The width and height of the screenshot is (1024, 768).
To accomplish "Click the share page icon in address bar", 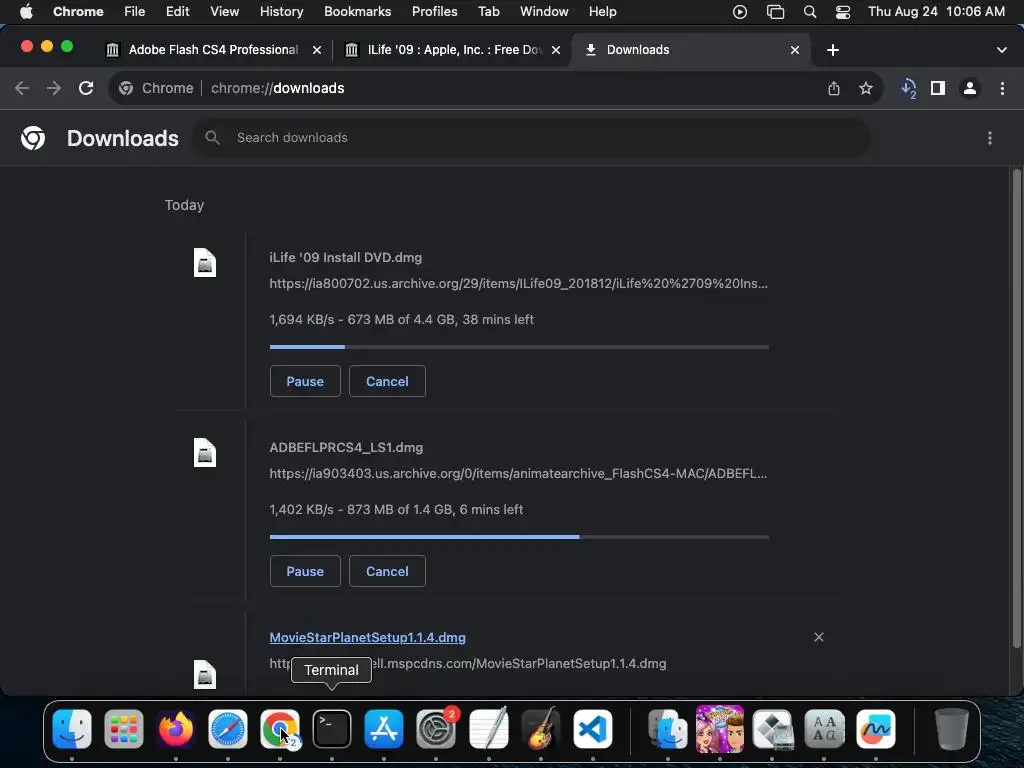I will click(834, 88).
